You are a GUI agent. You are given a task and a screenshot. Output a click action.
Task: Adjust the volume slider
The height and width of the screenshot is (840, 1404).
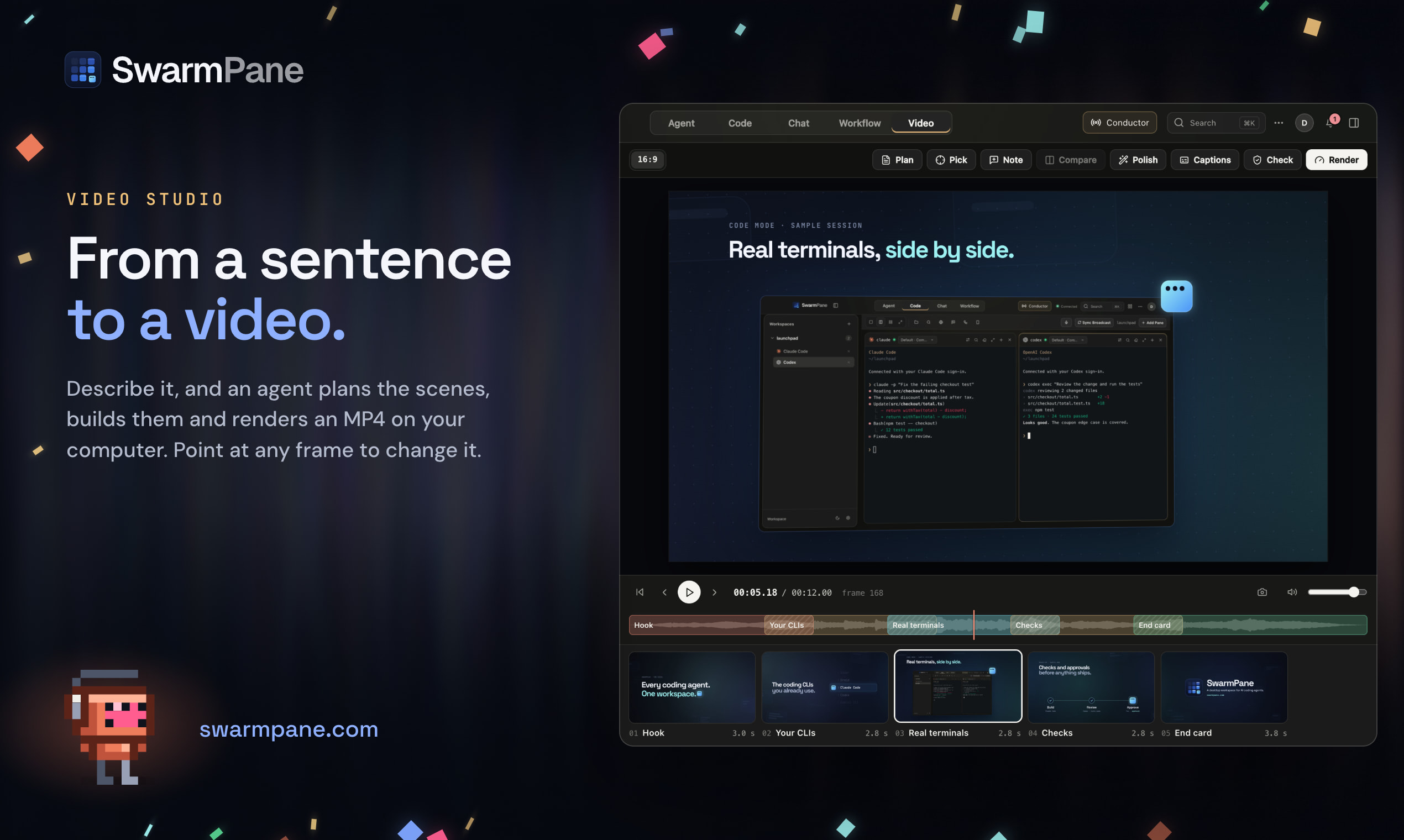[x=1337, y=592]
